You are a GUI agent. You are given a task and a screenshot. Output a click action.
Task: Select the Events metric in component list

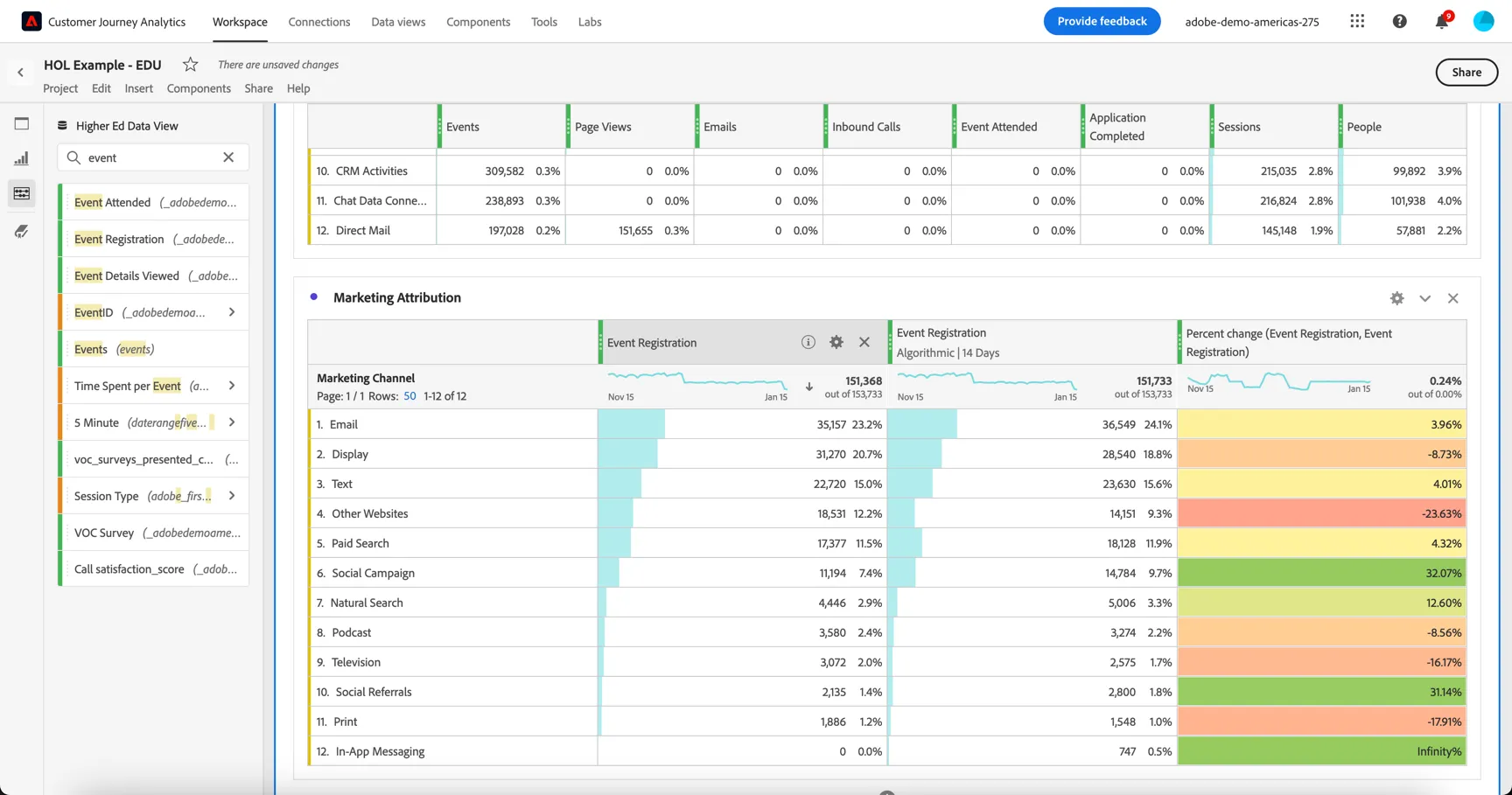click(x=154, y=349)
